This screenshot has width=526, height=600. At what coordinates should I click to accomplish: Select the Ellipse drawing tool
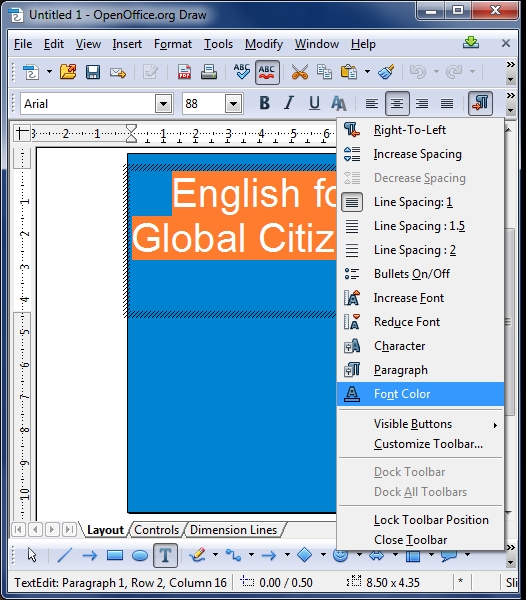(140, 555)
